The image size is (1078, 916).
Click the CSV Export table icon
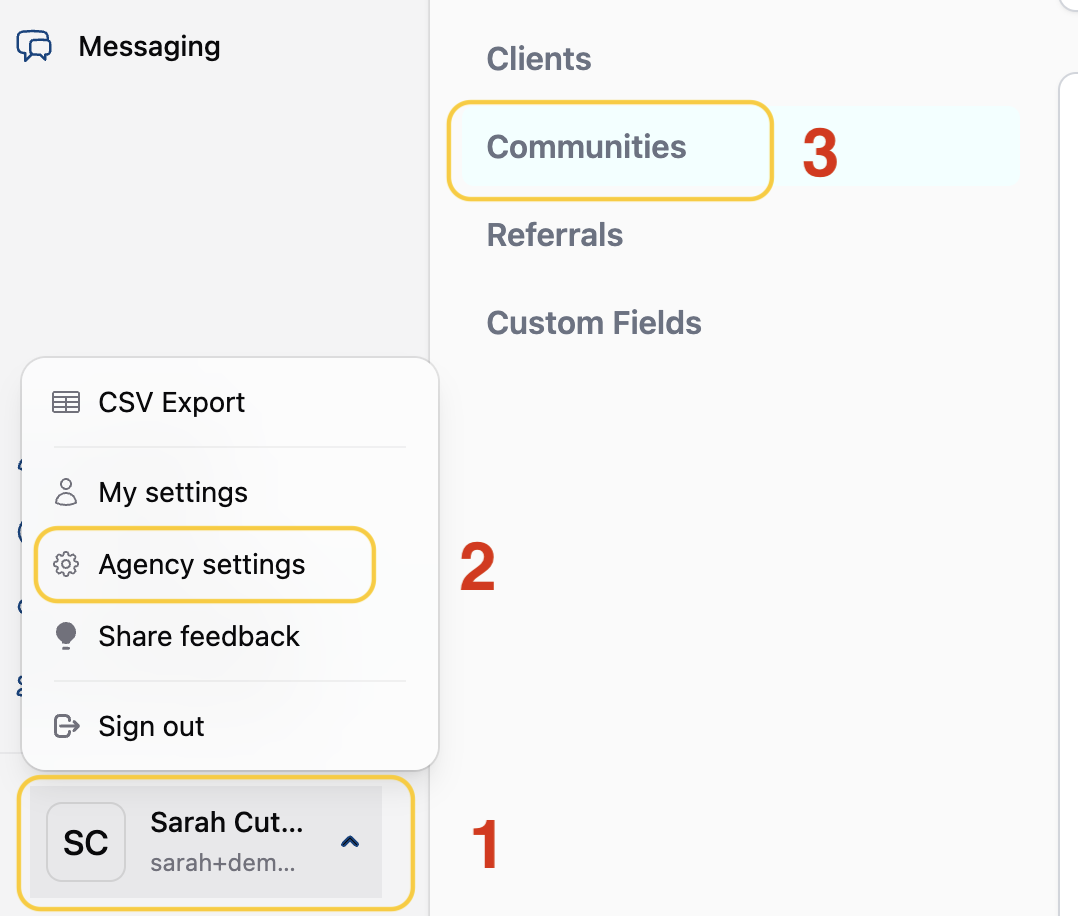pyautogui.click(x=66, y=402)
